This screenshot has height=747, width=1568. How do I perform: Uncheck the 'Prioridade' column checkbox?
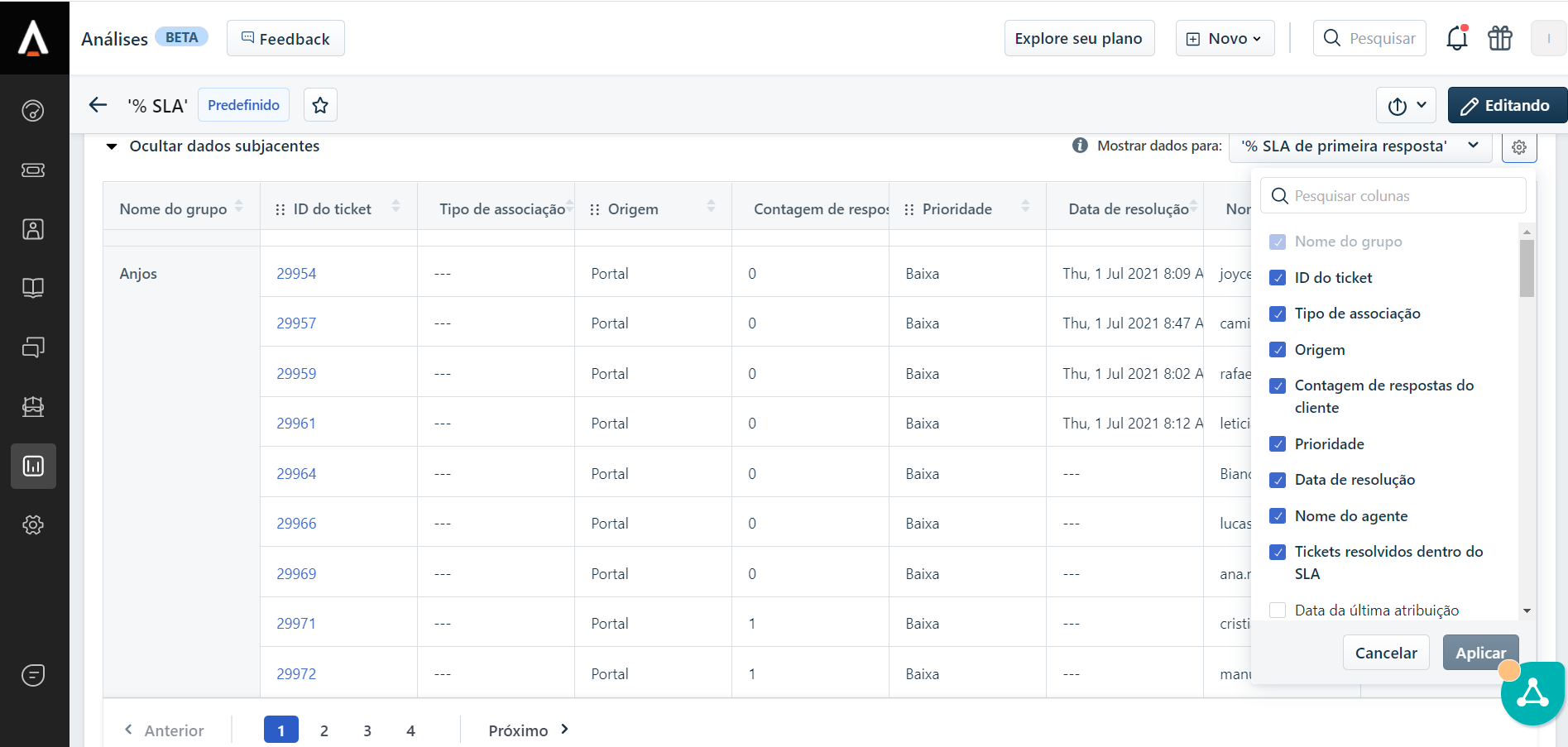point(1278,444)
